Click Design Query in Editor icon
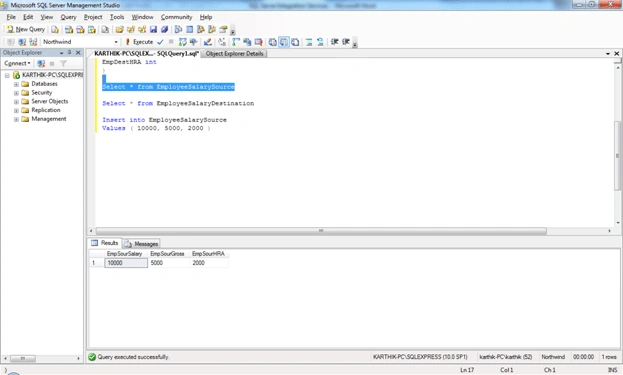 point(207,42)
